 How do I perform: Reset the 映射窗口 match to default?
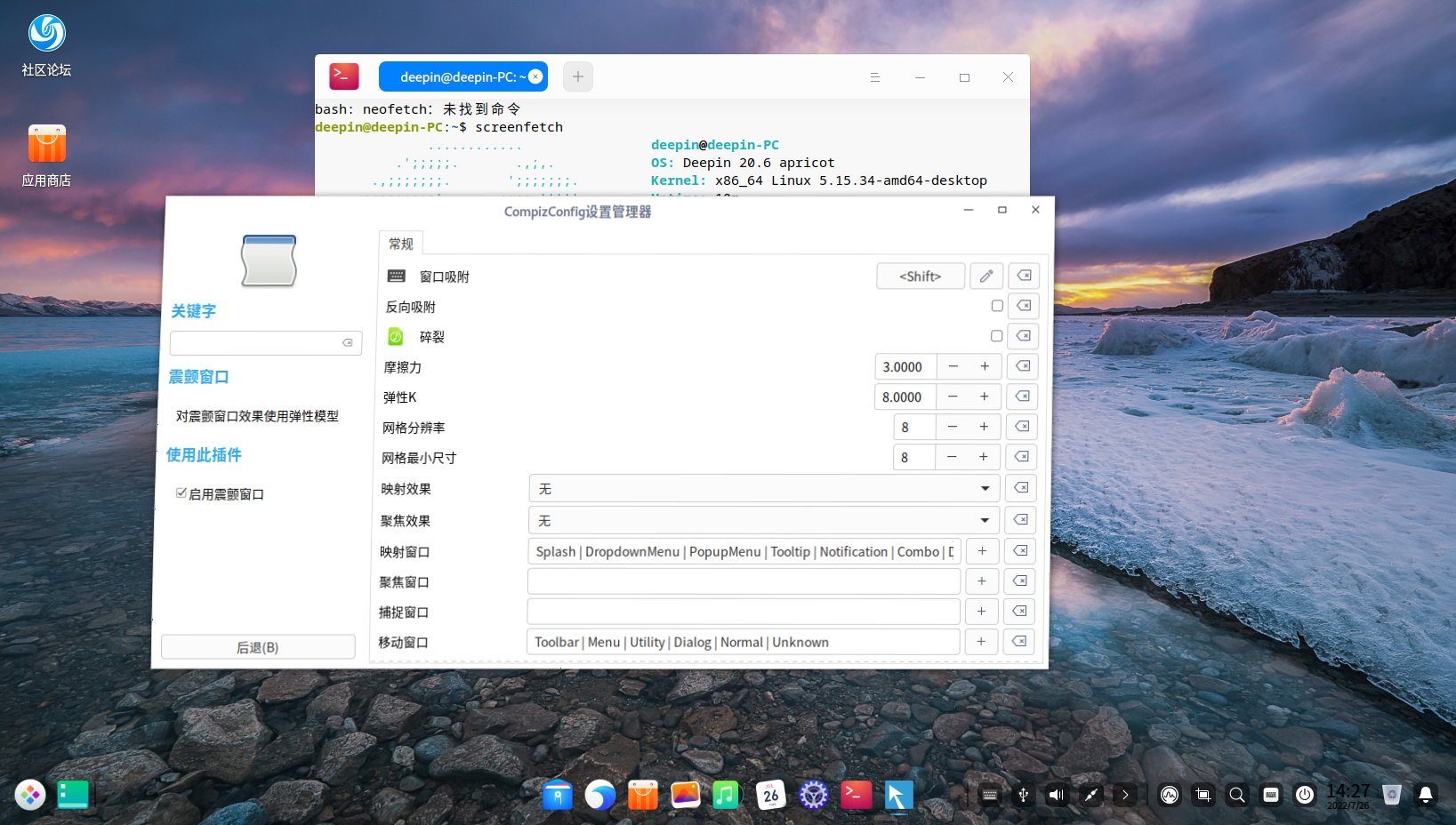click(1020, 551)
